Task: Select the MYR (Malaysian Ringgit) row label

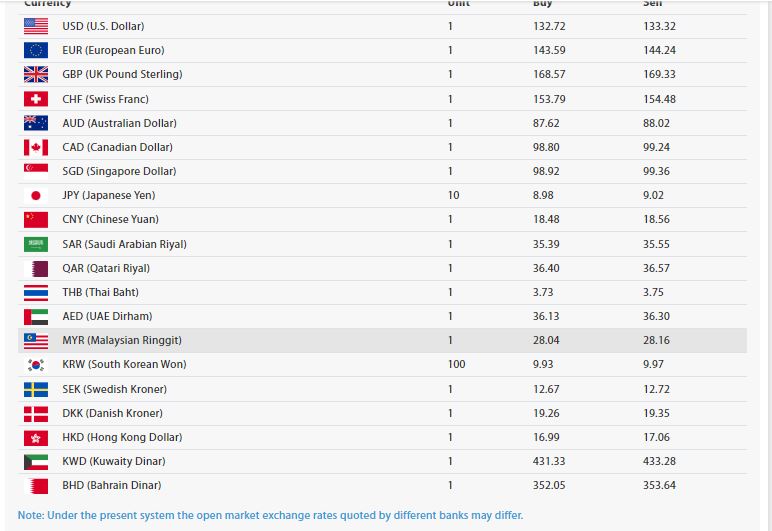Action: tap(122, 341)
